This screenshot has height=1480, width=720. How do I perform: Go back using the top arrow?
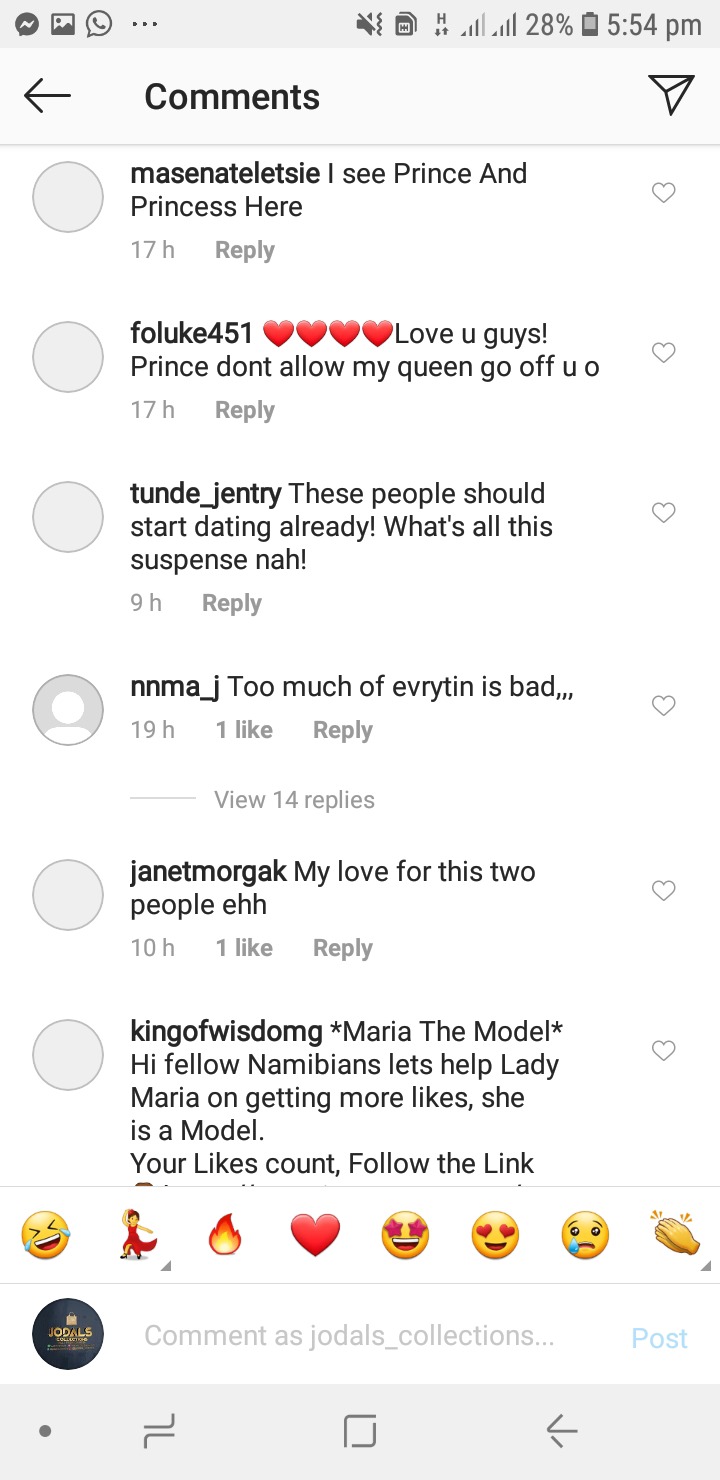tap(47, 96)
